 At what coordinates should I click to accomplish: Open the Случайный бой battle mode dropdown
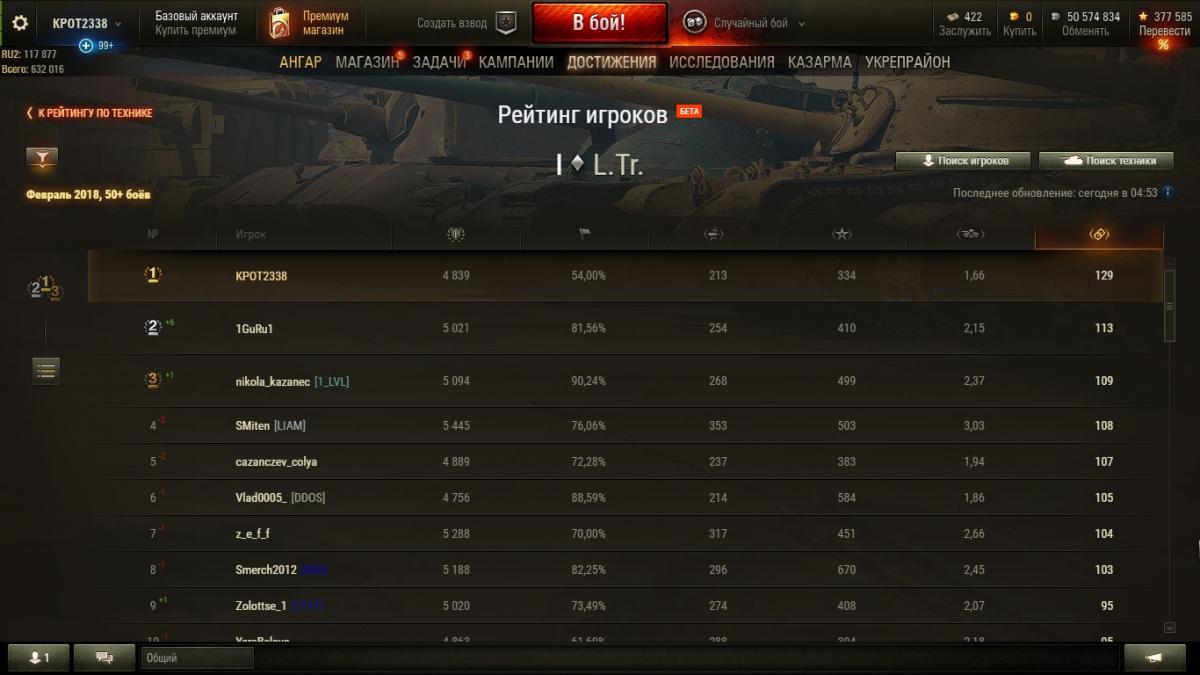(x=744, y=23)
